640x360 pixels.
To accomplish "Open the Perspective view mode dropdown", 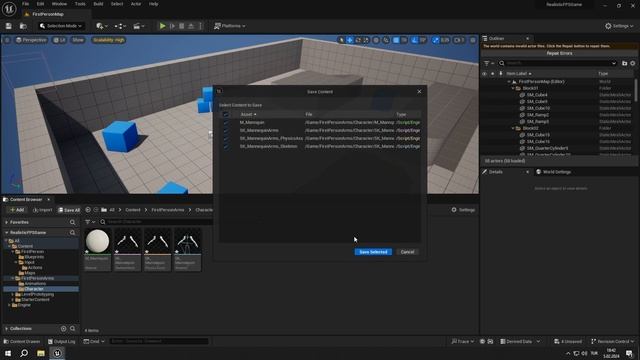I will click(31, 40).
